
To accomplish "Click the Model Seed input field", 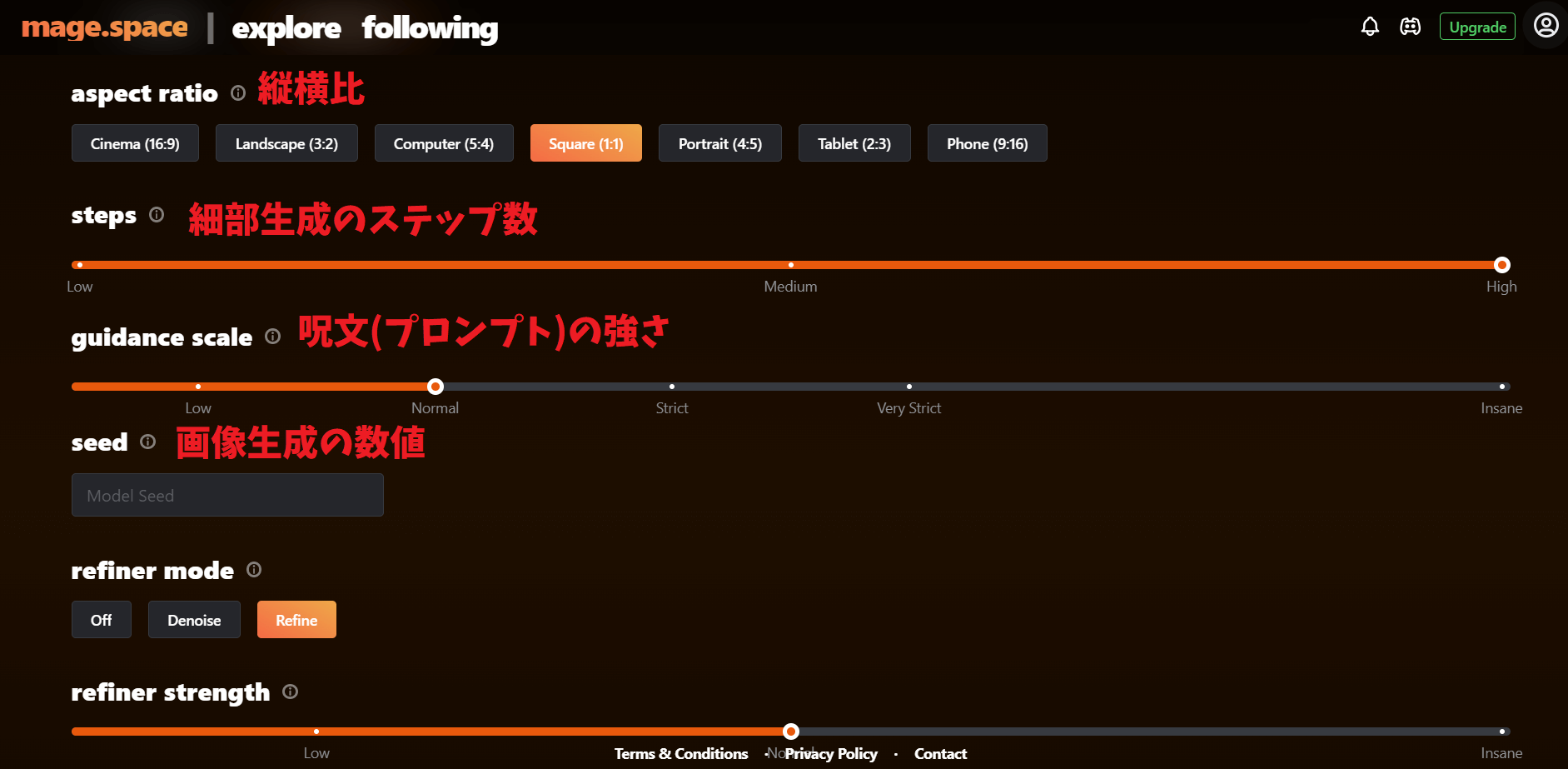I will click(x=227, y=496).
